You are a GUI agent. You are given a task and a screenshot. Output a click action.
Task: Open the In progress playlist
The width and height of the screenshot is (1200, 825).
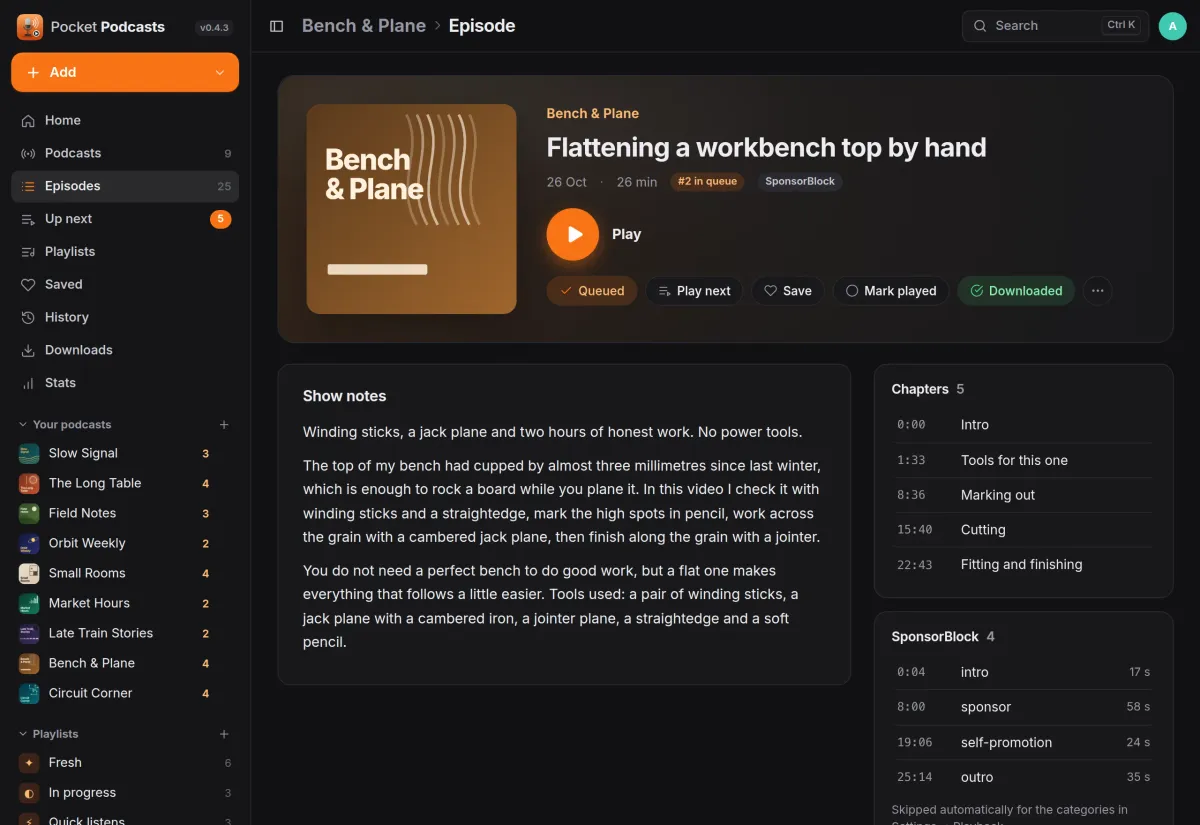[x=125, y=792]
